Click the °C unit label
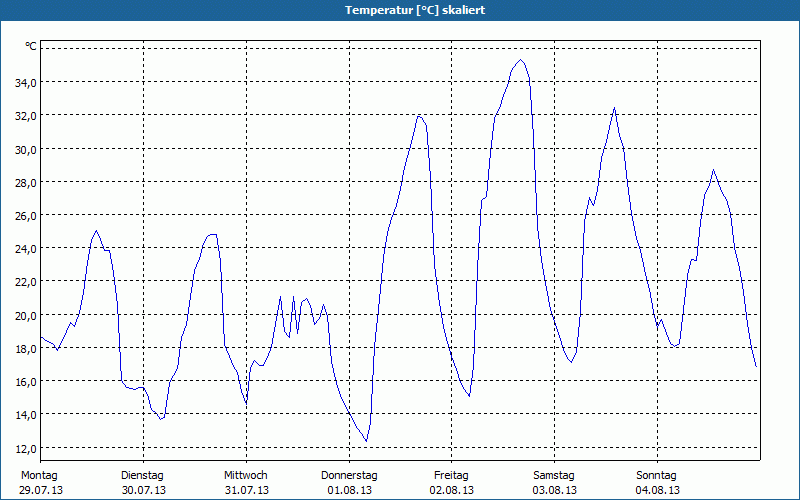Image resolution: width=800 pixels, height=500 pixels. (x=31, y=46)
